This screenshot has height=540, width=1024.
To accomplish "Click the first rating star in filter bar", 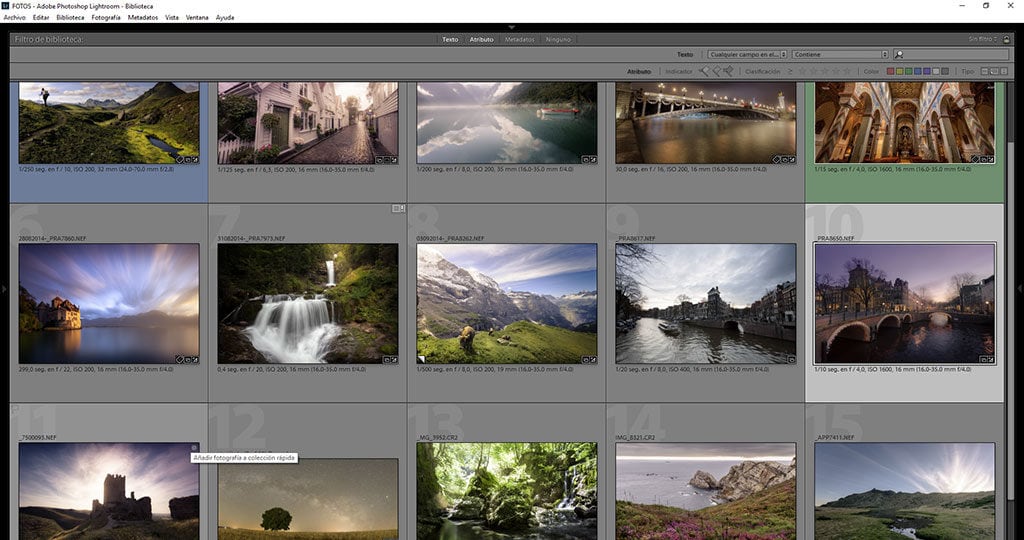I will 802,72.
